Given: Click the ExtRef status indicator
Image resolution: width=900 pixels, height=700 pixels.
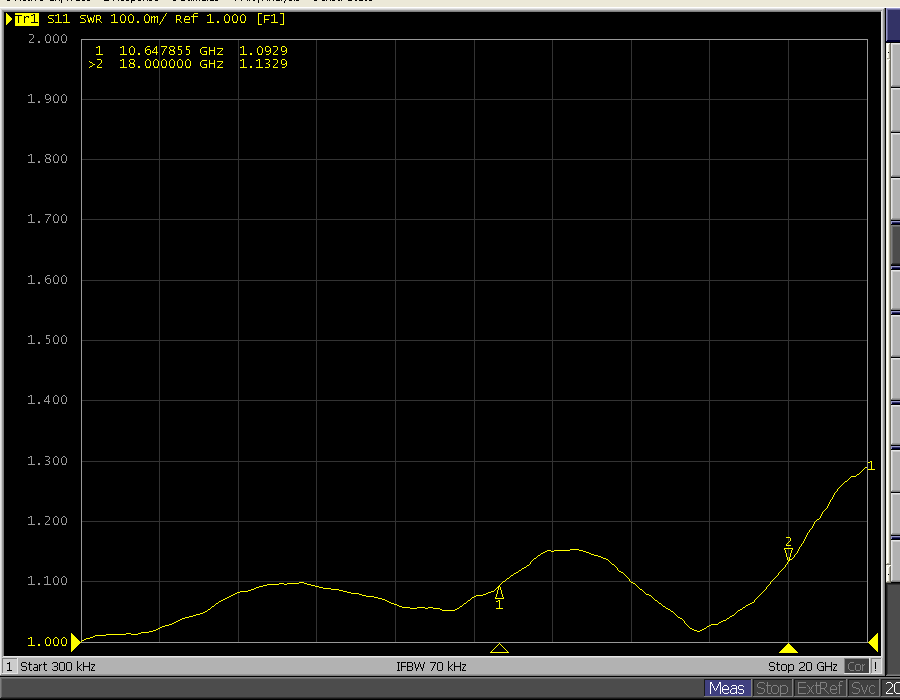Looking at the screenshot, I should 820,688.
